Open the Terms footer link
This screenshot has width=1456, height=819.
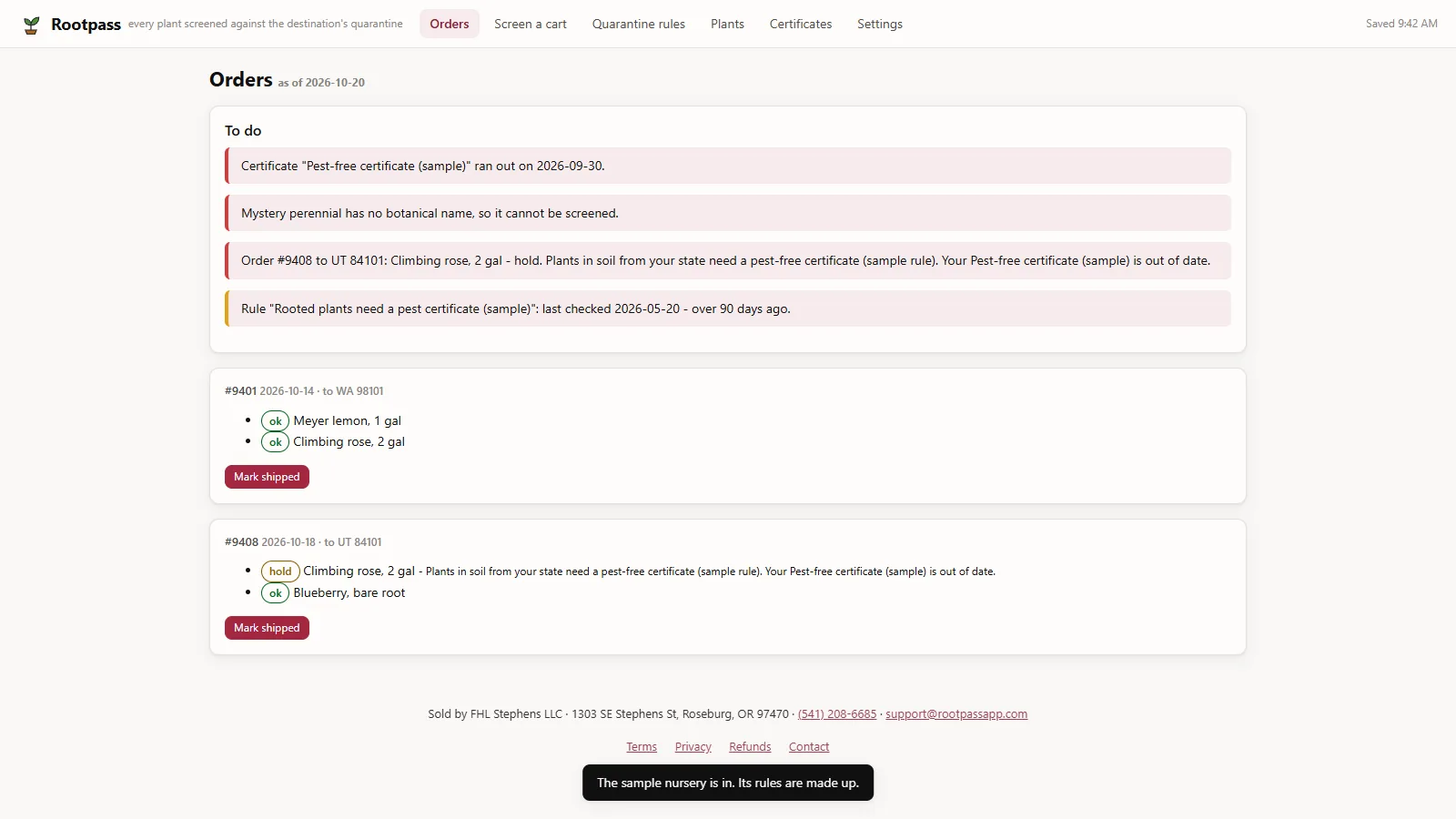tap(642, 747)
